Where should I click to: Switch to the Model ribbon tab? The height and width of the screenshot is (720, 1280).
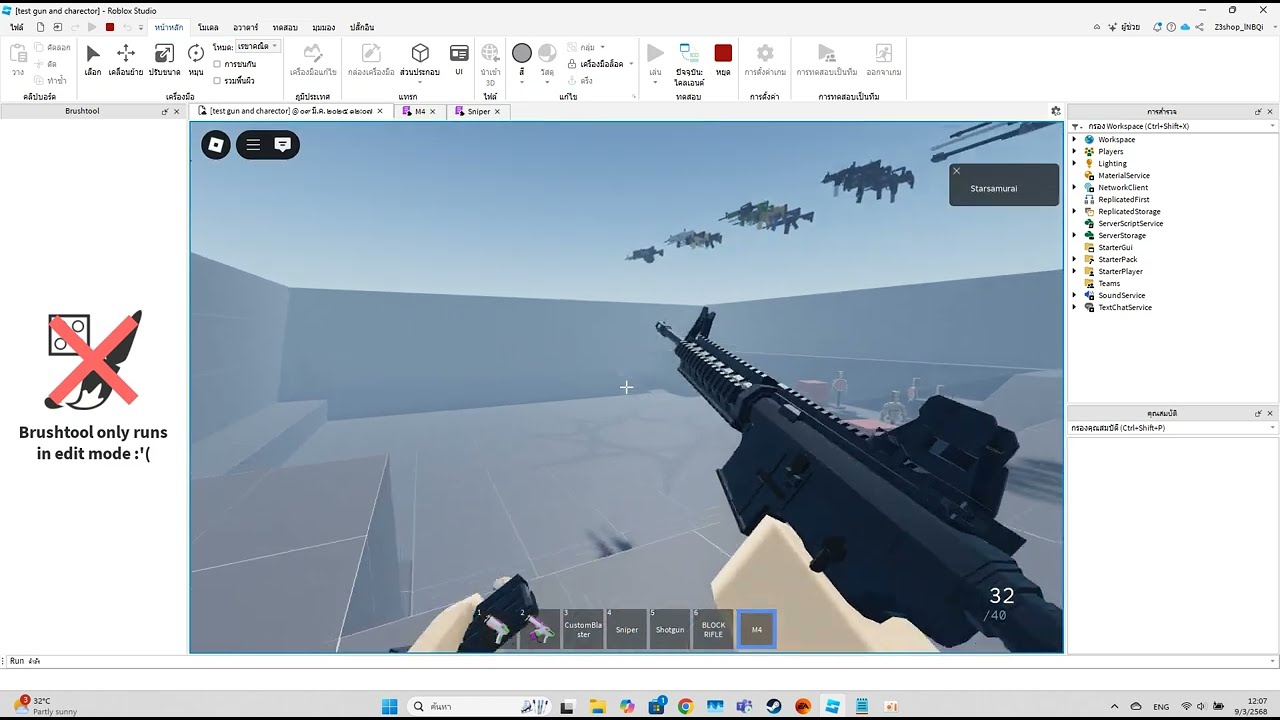click(x=209, y=27)
